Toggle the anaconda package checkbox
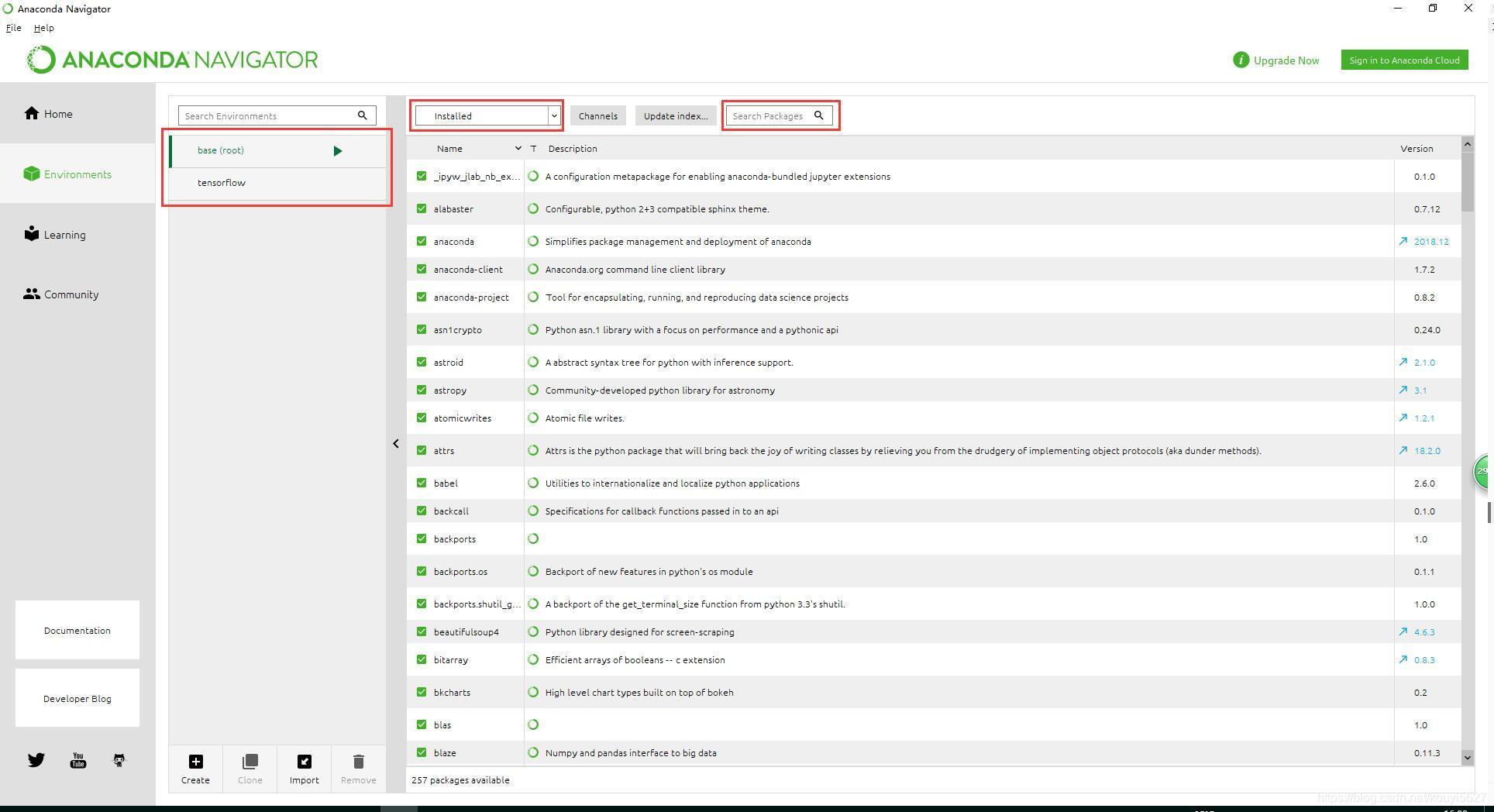Screen dimensions: 1494x812 422,242
